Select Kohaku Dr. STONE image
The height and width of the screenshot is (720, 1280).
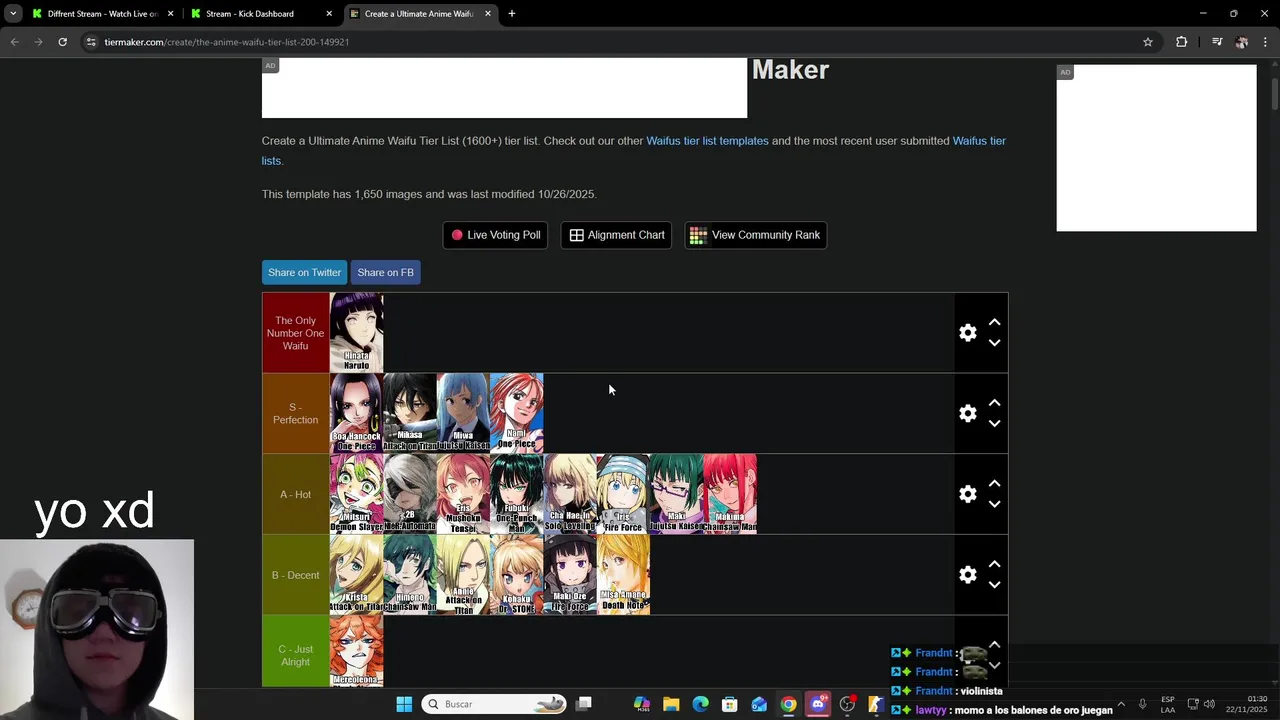(516, 575)
